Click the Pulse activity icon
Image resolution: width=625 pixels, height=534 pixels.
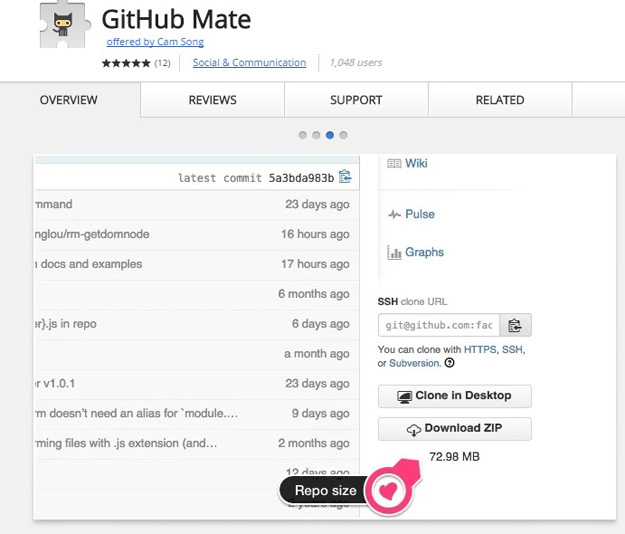point(395,214)
